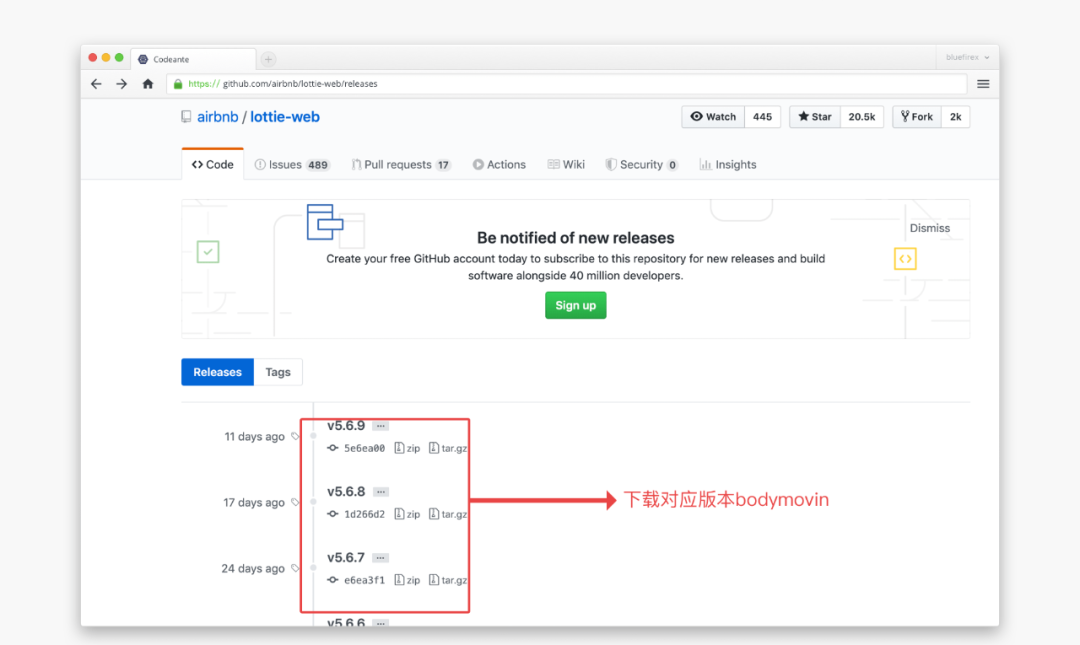This screenshot has width=1080, height=645.
Task: Expand v5.6.7 release details ellipsis
Action: tap(381, 557)
